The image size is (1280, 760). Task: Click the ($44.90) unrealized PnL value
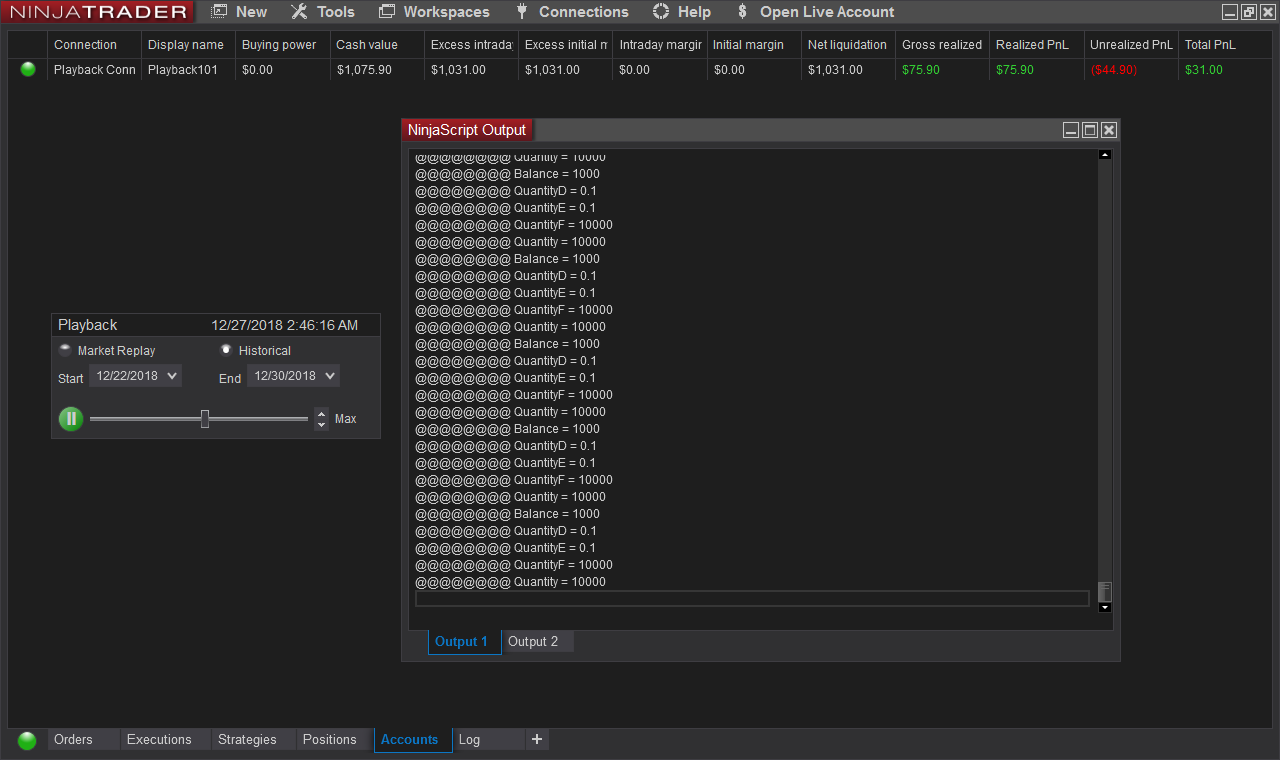(1114, 70)
